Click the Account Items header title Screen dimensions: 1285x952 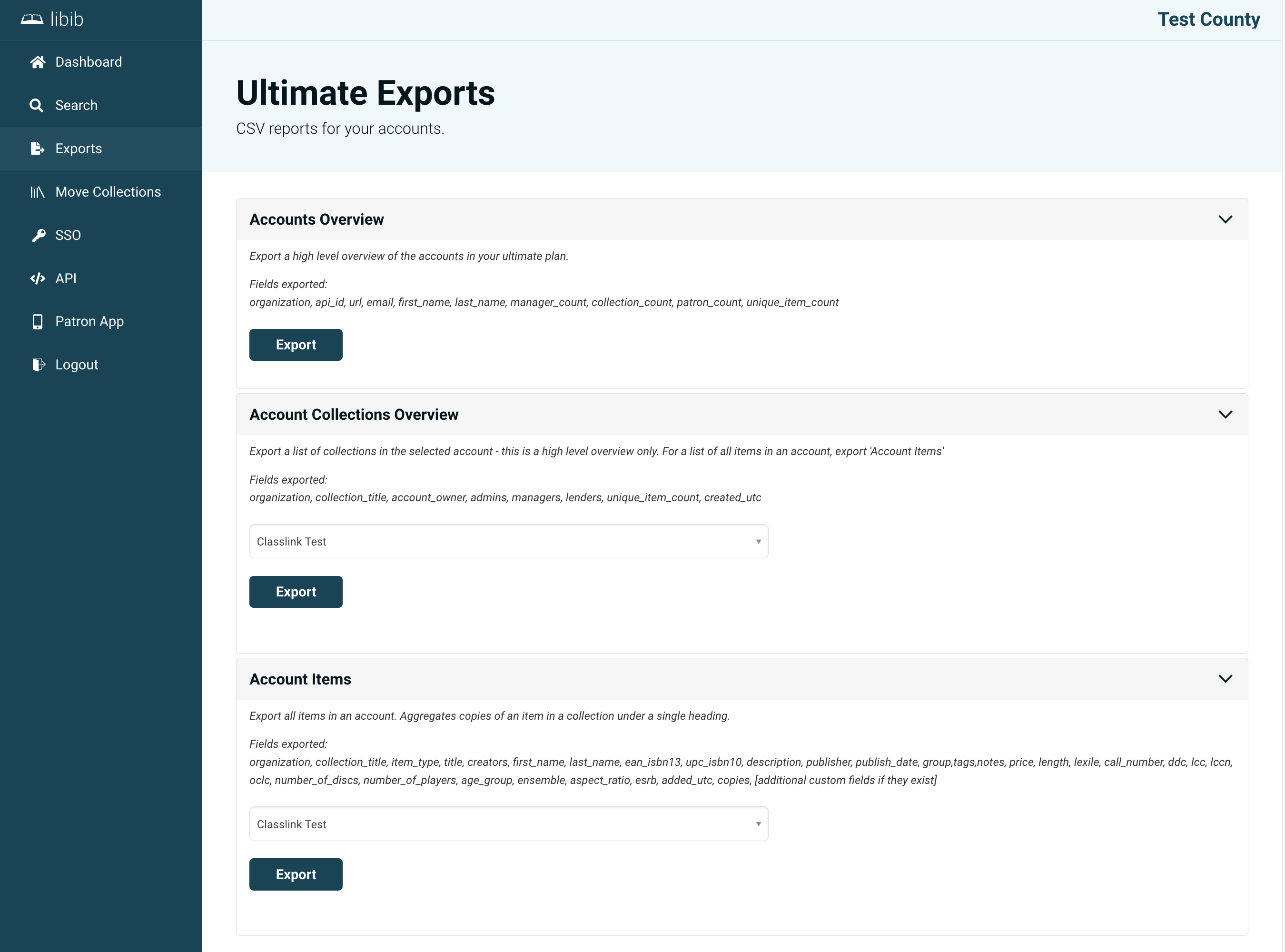coord(300,679)
